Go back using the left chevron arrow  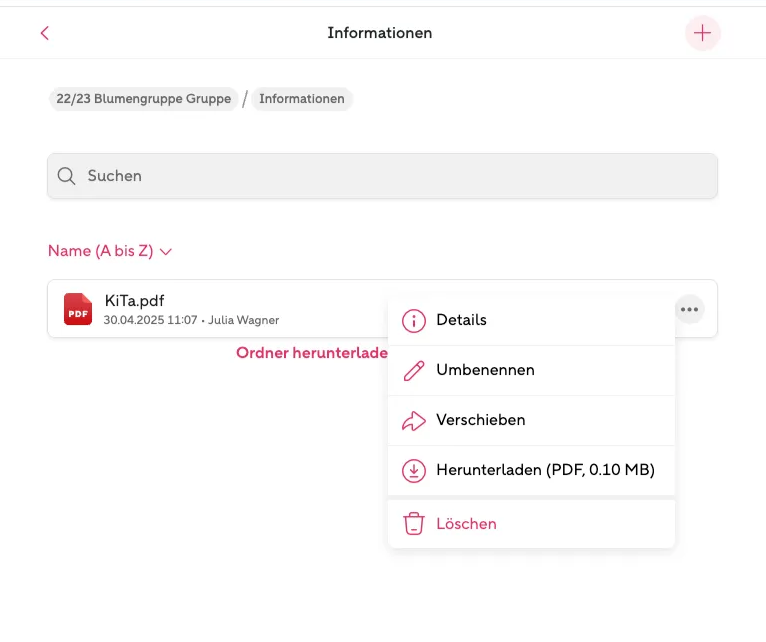44,33
